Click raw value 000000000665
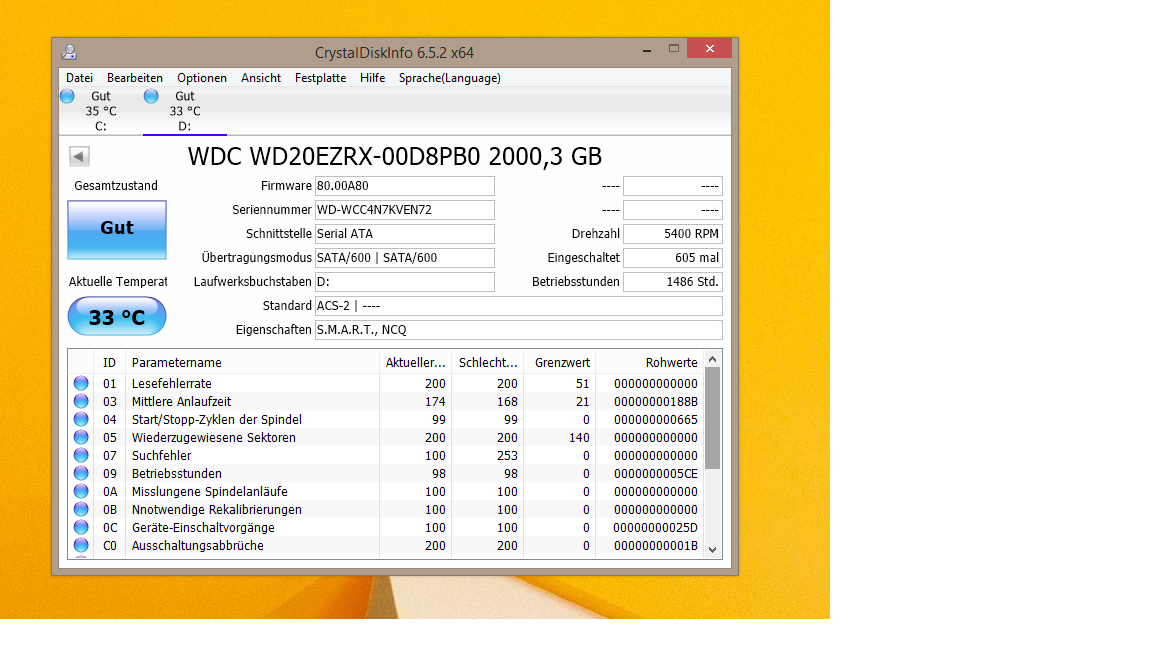Image resolution: width=1152 pixels, height=648 pixels. 655,420
